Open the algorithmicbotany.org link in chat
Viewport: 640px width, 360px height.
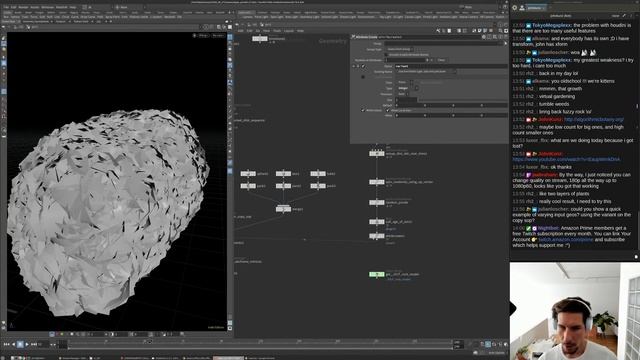594,120
